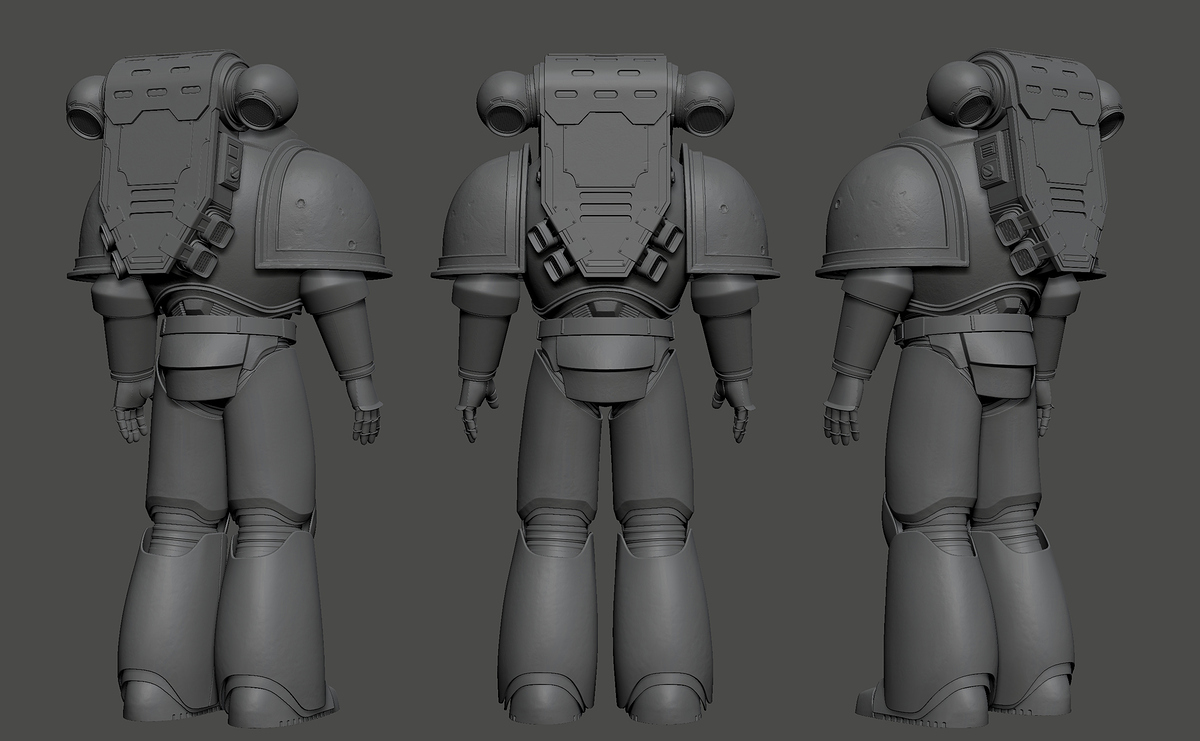Click the backpack on the center model
This screenshot has height=741, width=1200.
605,167
